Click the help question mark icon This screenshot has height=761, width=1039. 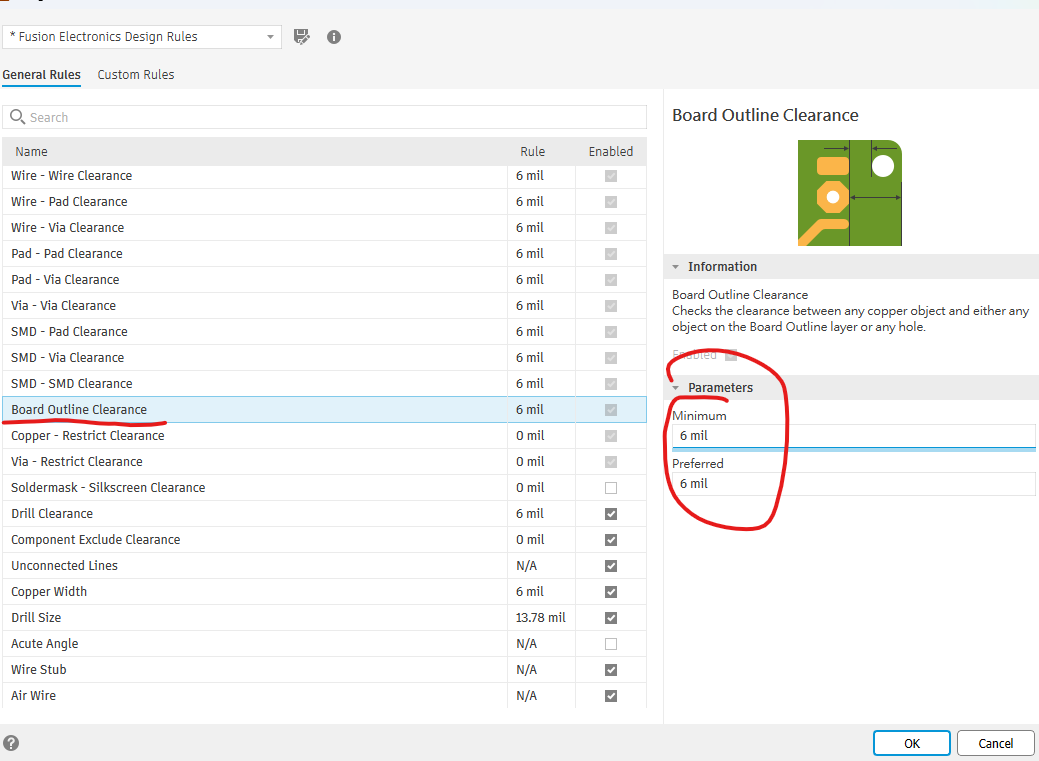12,743
